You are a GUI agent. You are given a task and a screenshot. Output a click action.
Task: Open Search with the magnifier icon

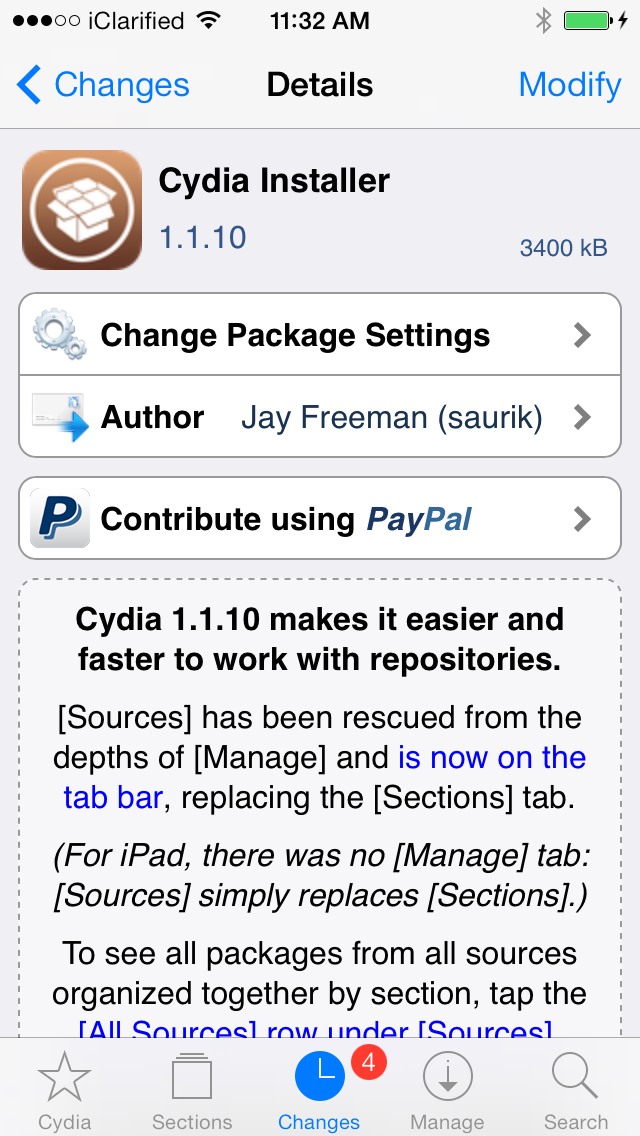pos(575,1078)
